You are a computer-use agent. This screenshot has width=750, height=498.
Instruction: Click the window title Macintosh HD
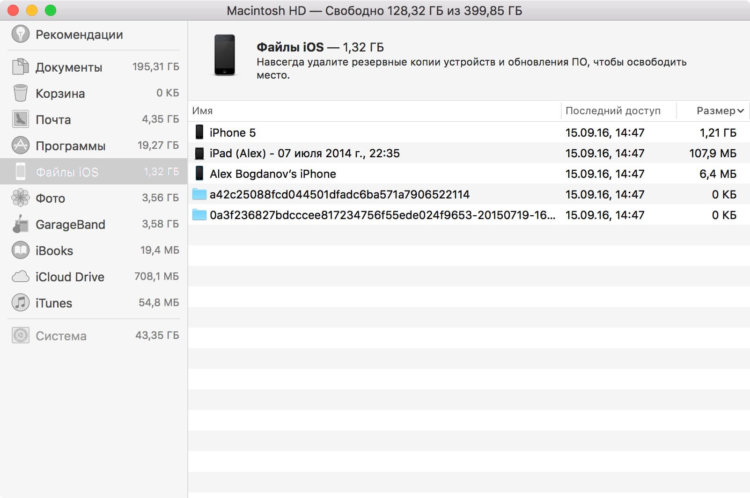pyautogui.click(x=374, y=11)
